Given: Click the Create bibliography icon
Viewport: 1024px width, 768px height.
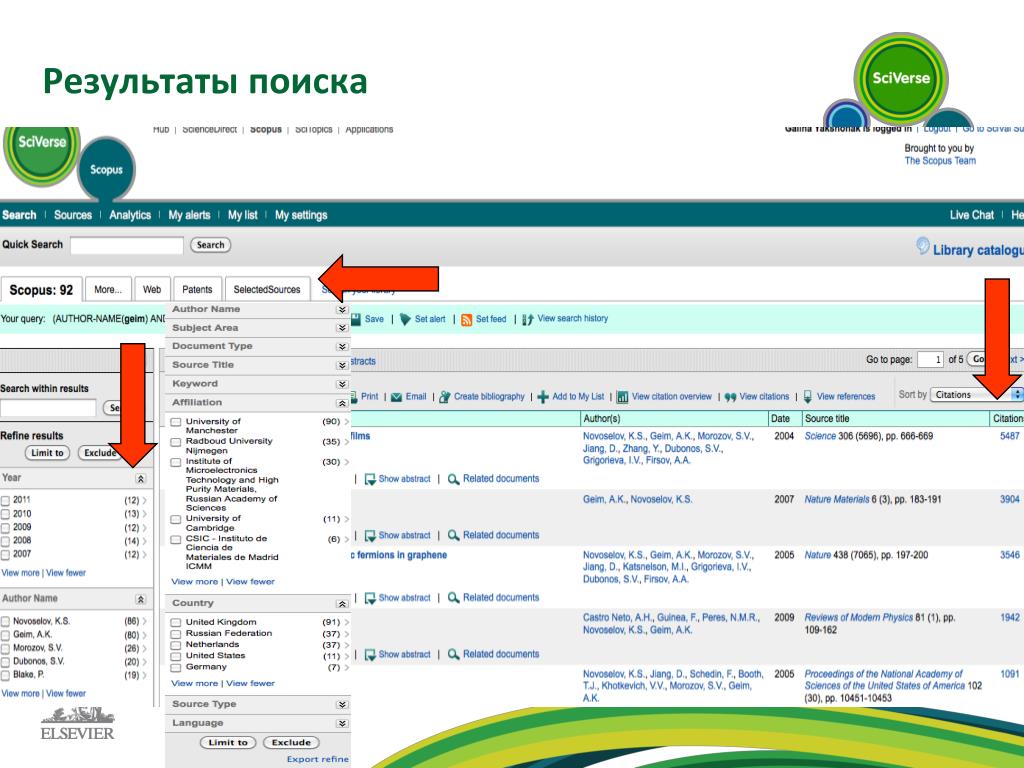Looking at the screenshot, I should pos(445,397).
